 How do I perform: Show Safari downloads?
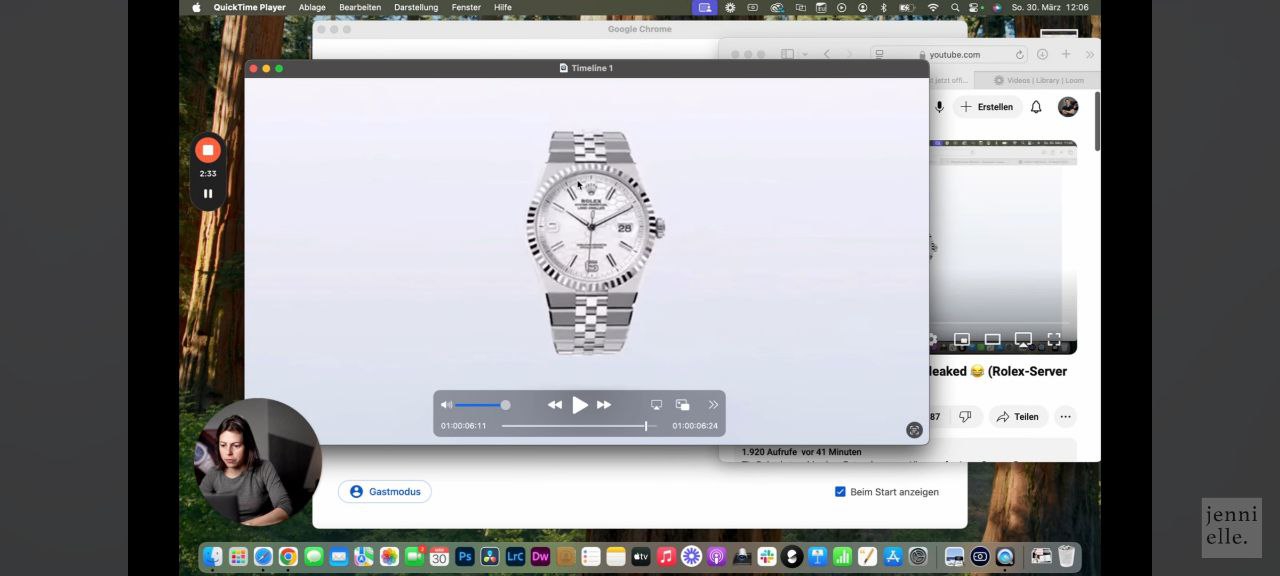click(x=1042, y=54)
